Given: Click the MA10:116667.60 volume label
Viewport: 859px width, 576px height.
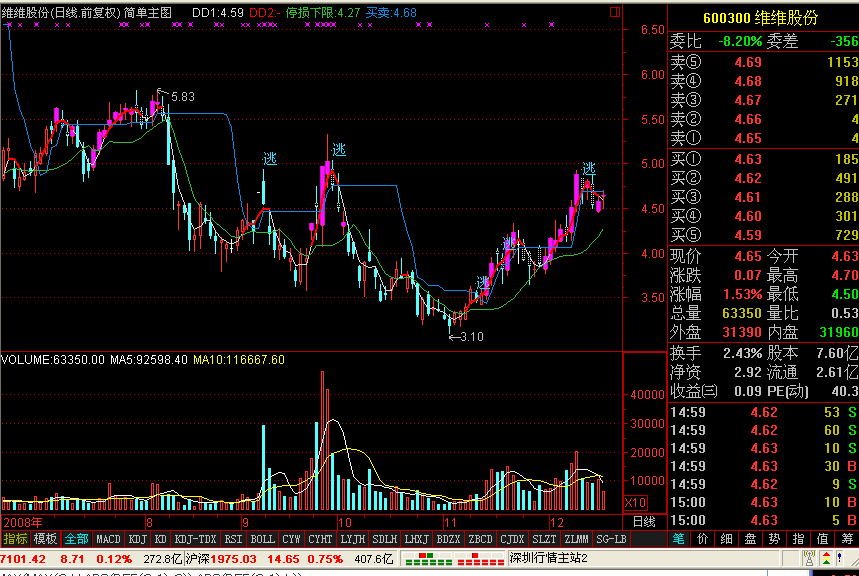Looking at the screenshot, I should point(239,360).
